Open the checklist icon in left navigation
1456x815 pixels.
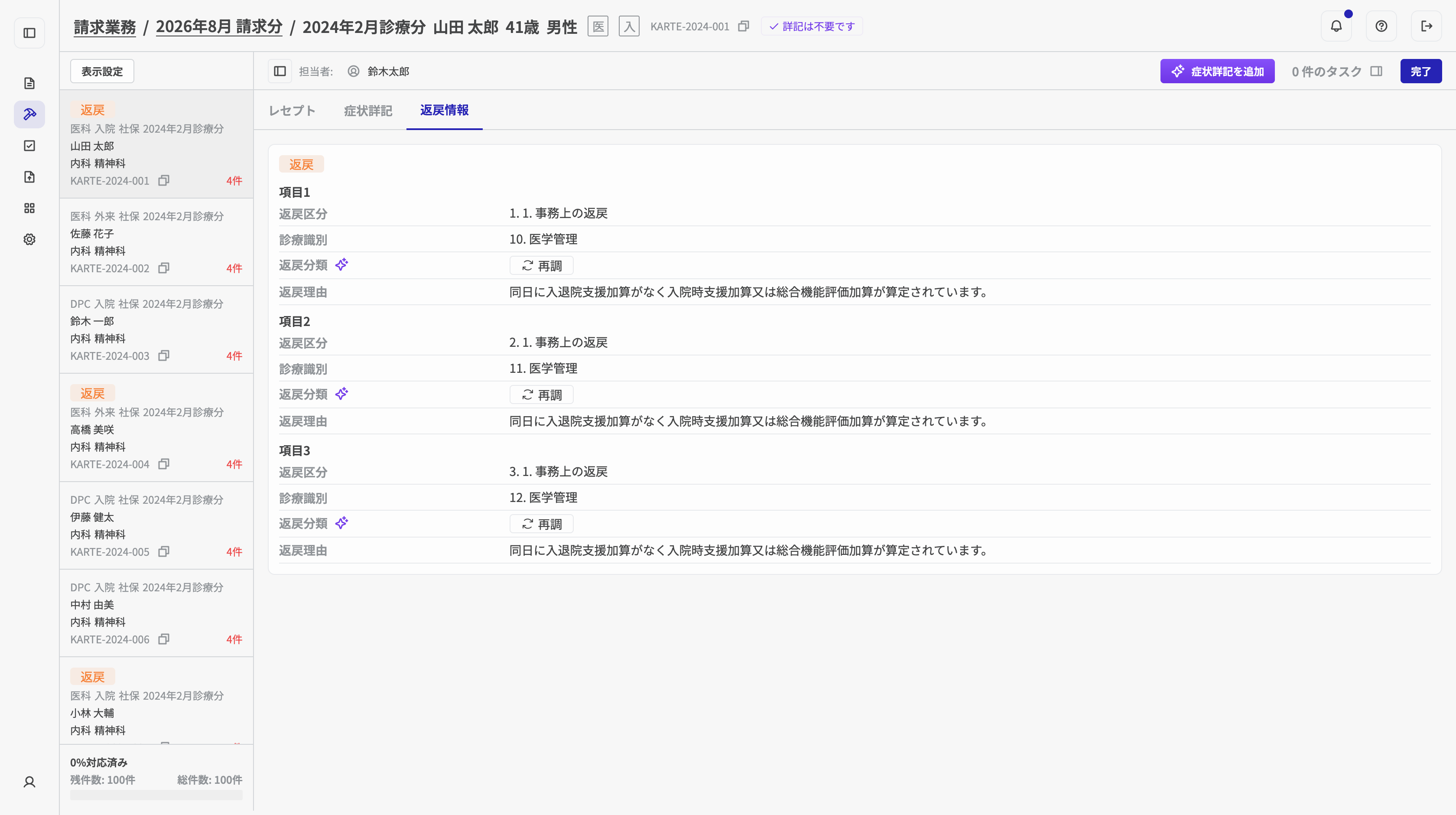(x=29, y=146)
